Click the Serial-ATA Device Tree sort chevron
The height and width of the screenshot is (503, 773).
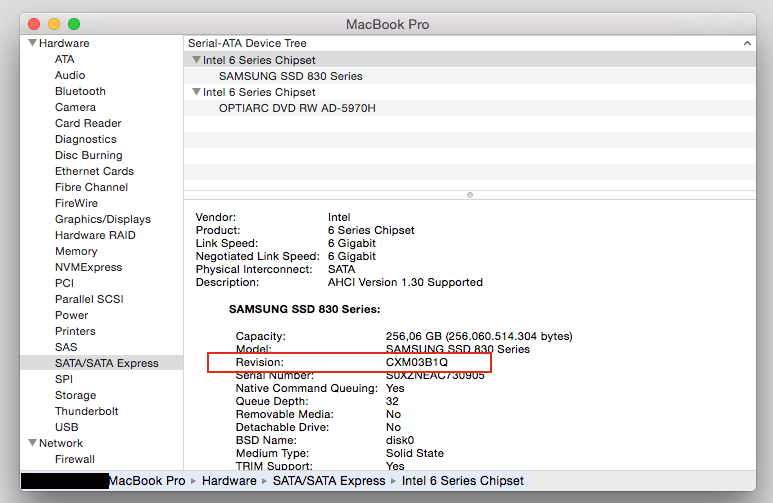[x=747, y=43]
